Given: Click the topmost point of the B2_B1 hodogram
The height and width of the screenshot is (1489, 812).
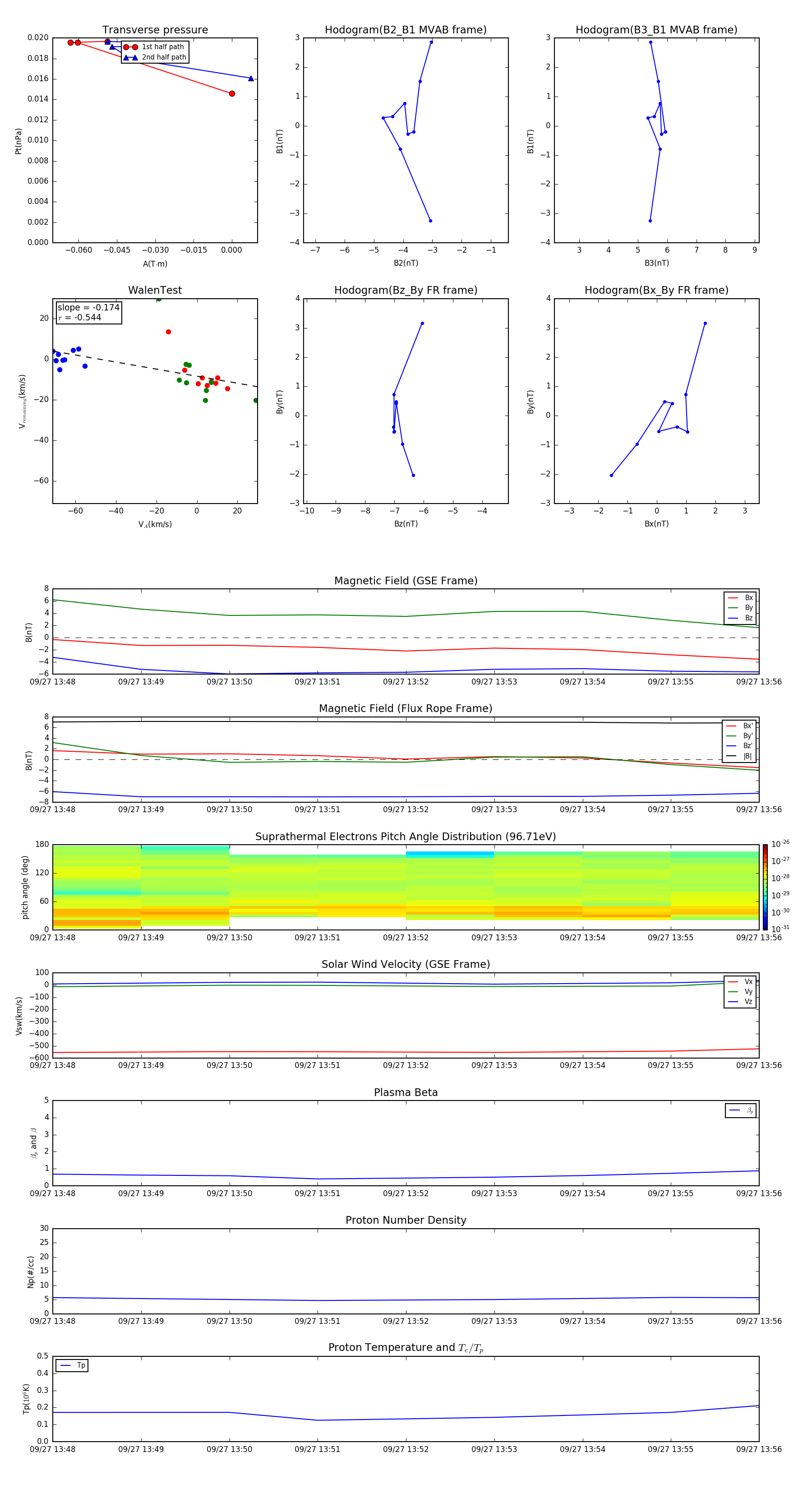Looking at the screenshot, I should click(431, 42).
